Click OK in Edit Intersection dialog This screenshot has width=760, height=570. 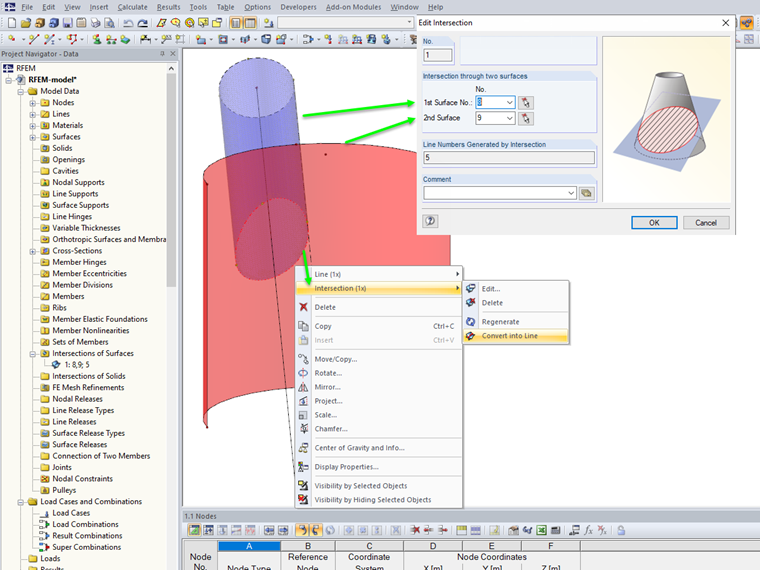point(654,222)
